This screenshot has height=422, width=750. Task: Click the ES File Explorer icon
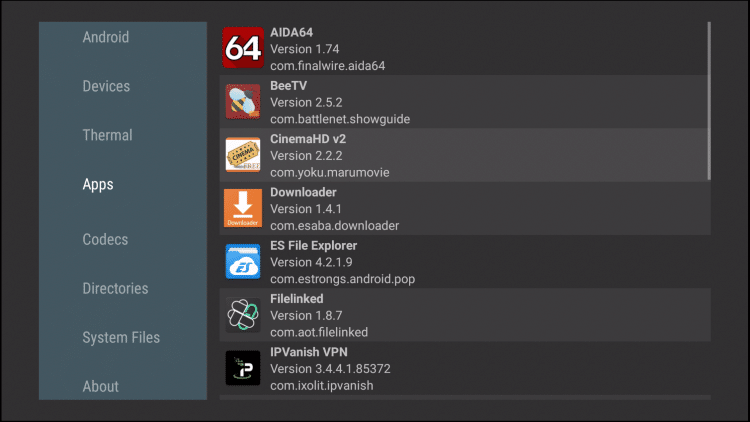(243, 261)
